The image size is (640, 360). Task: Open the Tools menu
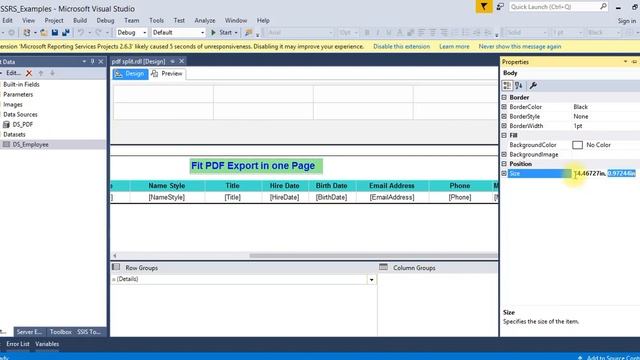click(x=156, y=20)
